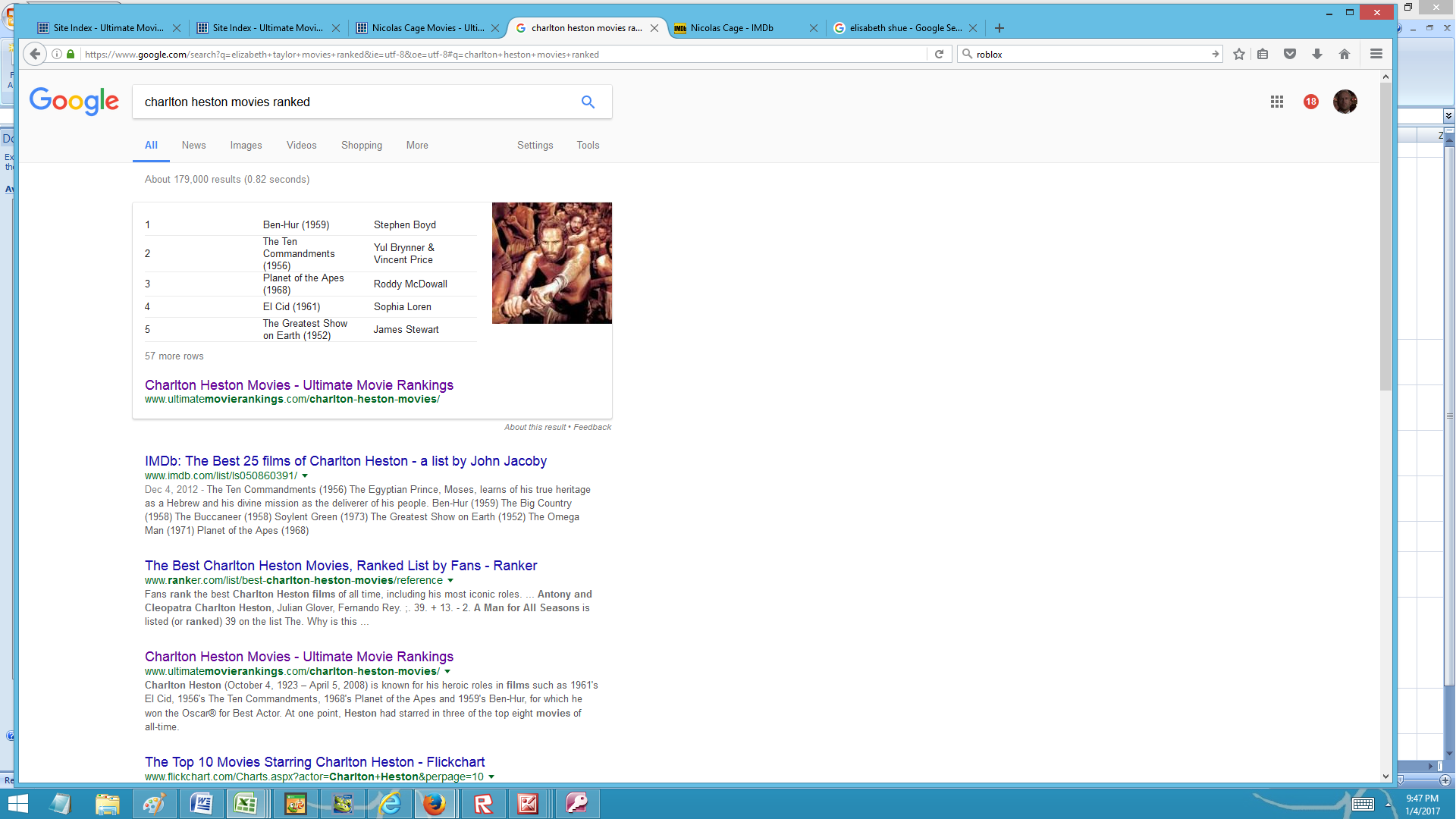
Task: Click the Google search magnifier button
Action: click(x=588, y=102)
